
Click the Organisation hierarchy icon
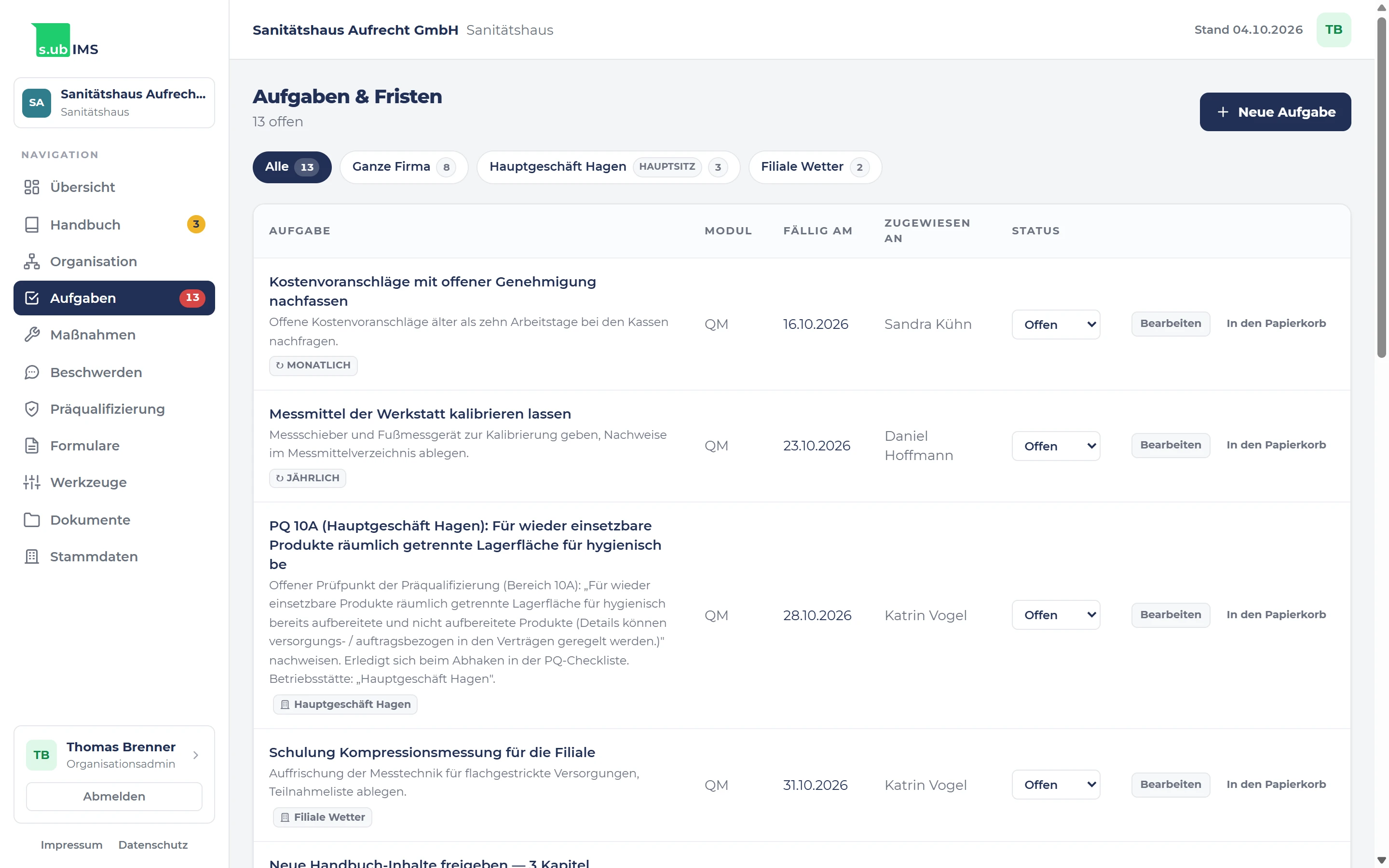tap(31, 261)
